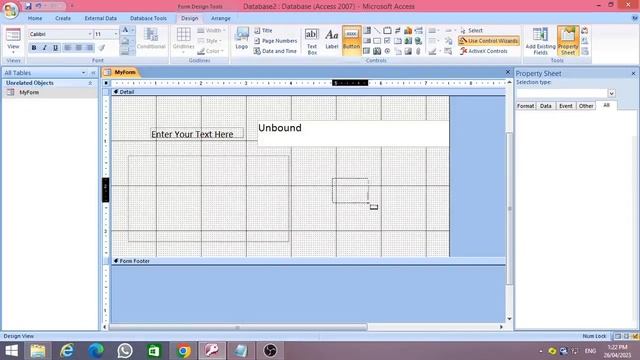
Task: Choose the Label control
Action: (x=331, y=39)
